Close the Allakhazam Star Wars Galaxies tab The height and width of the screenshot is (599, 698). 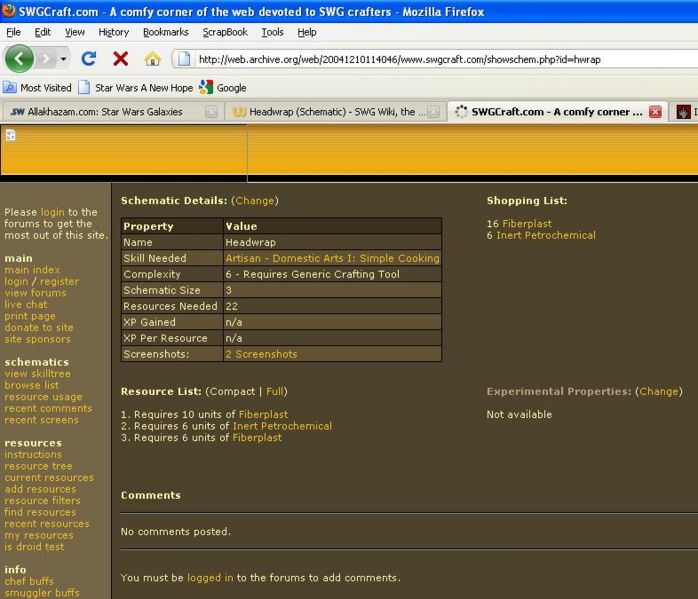click(x=211, y=112)
